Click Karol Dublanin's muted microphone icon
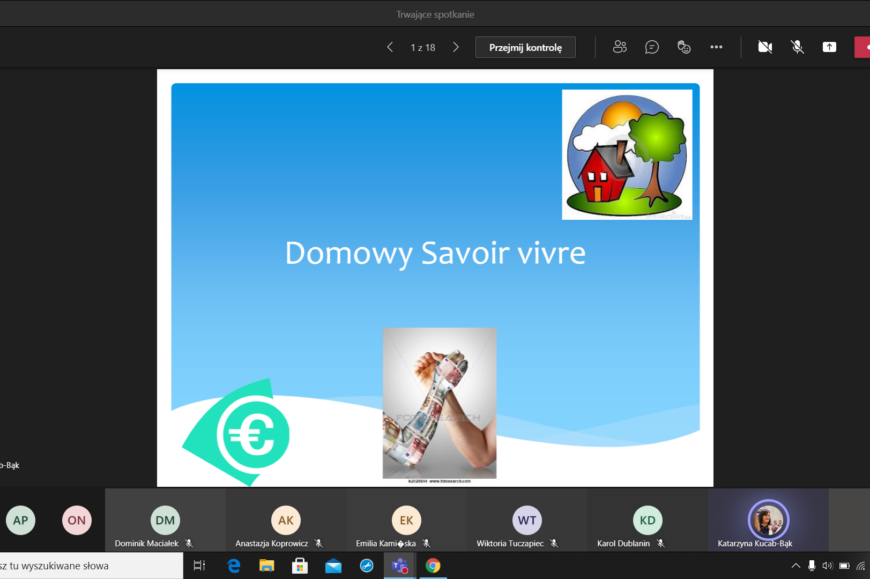Viewport: 870px width, 579px height. click(x=660, y=544)
